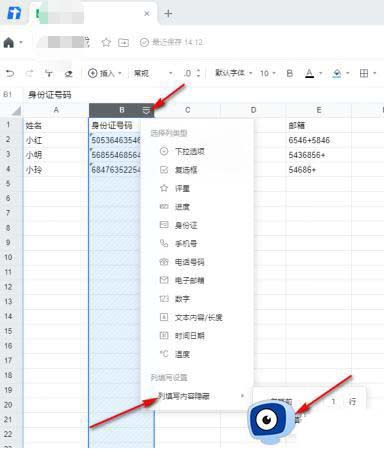
Task: Close the current document tab
Action: tap(147, 14)
